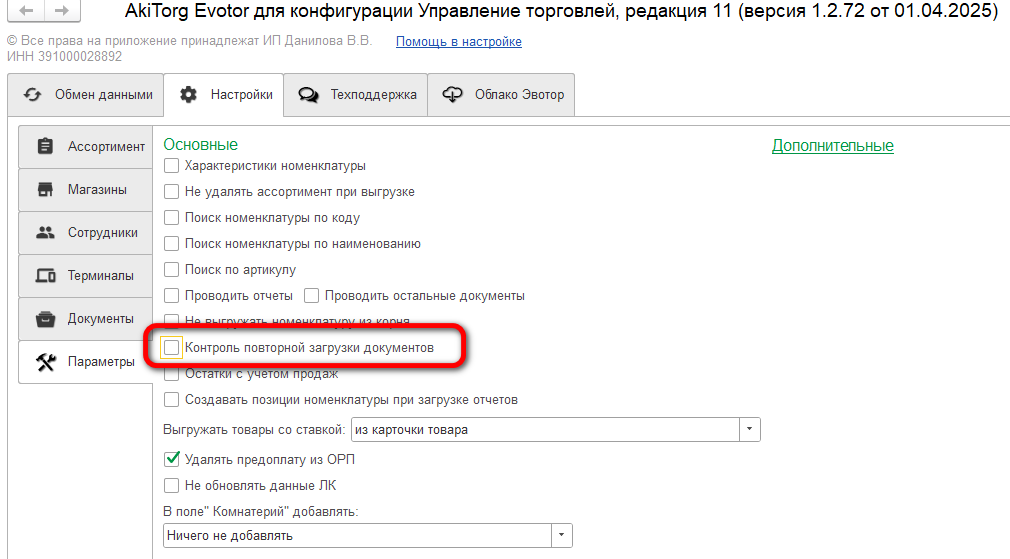1010x559 pixels.
Task: Select the Документы side tab
Action: click(86, 319)
